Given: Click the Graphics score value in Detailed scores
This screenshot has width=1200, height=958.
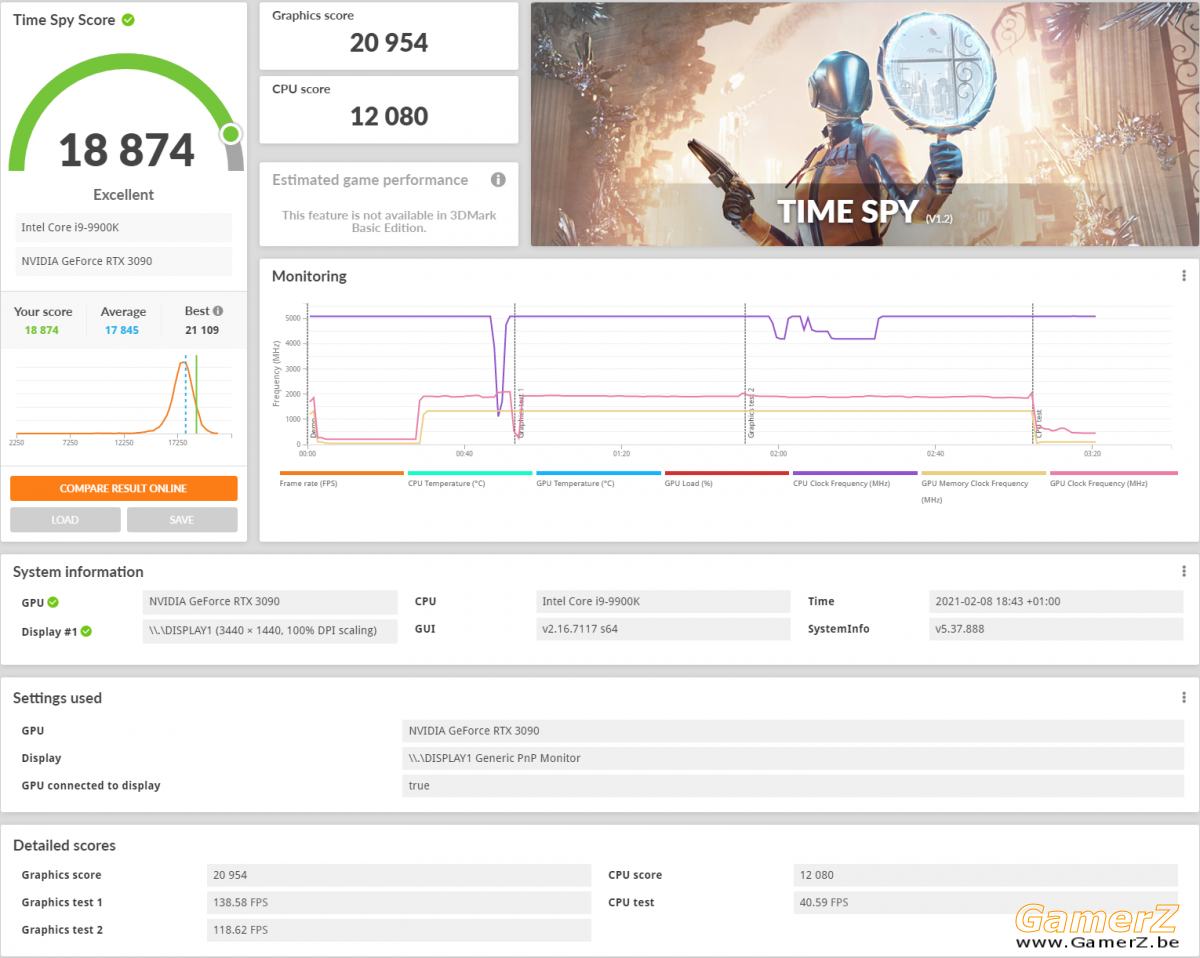Looking at the screenshot, I should (399, 875).
